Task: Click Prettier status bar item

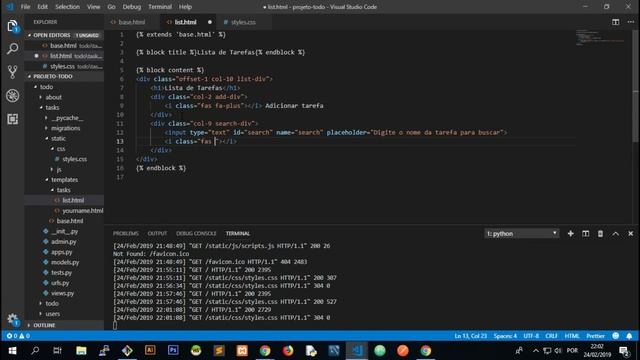Action: [x=595, y=336]
